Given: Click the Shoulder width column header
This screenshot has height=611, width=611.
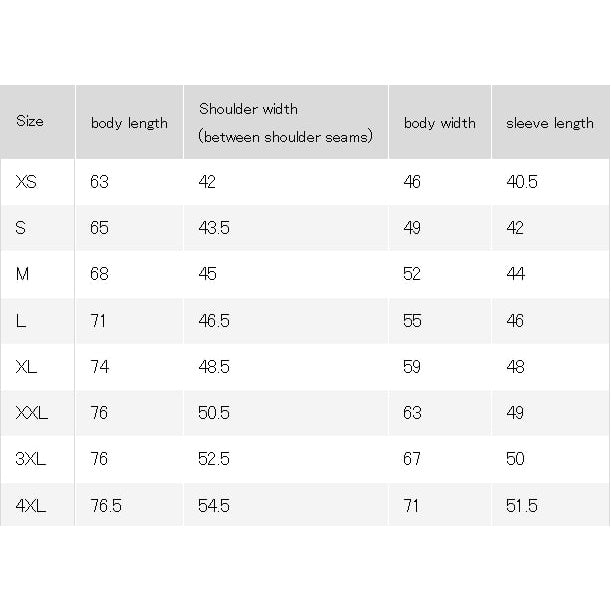Looking at the screenshot, I should click(285, 123).
